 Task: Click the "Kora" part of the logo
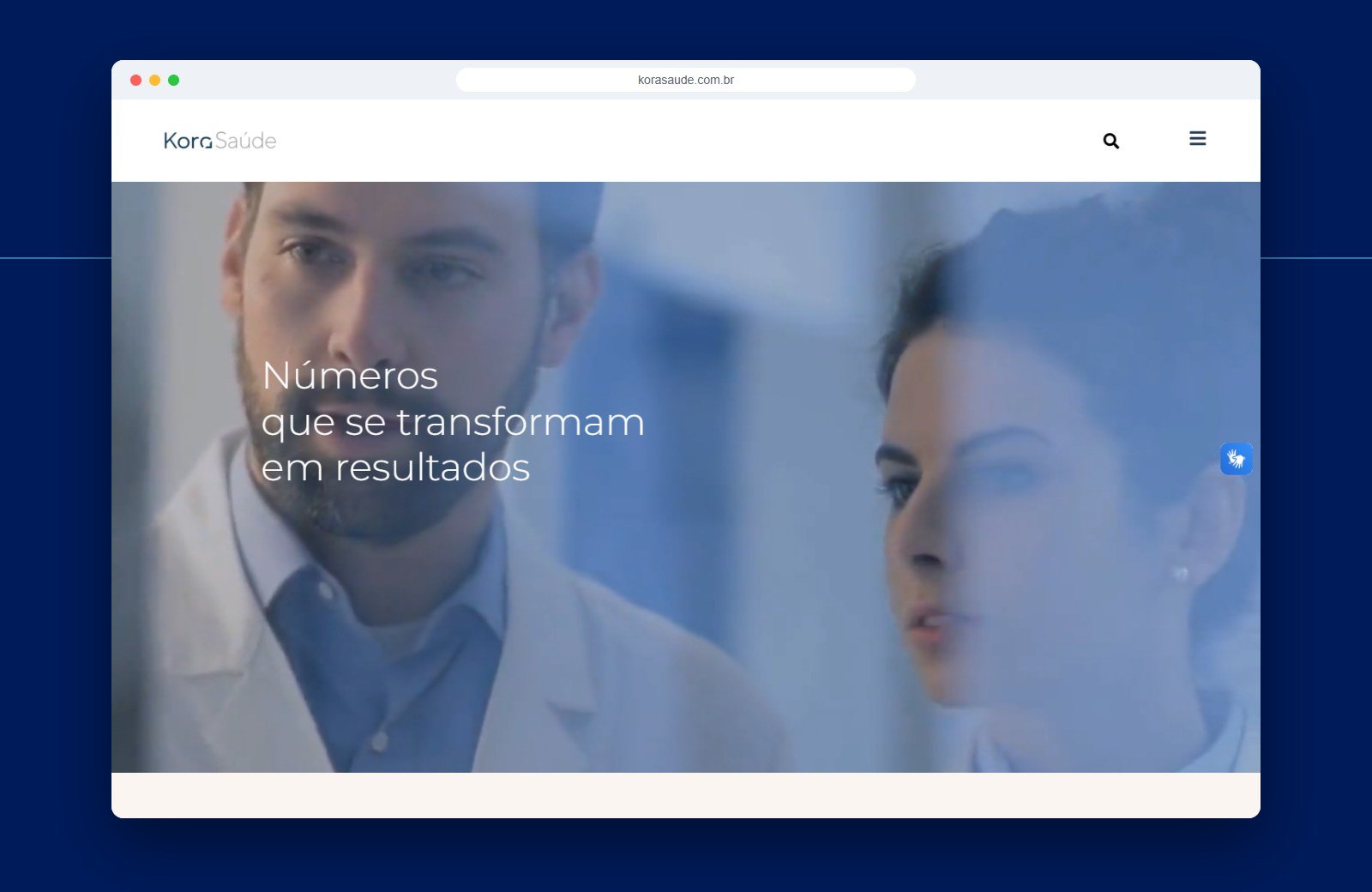188,141
